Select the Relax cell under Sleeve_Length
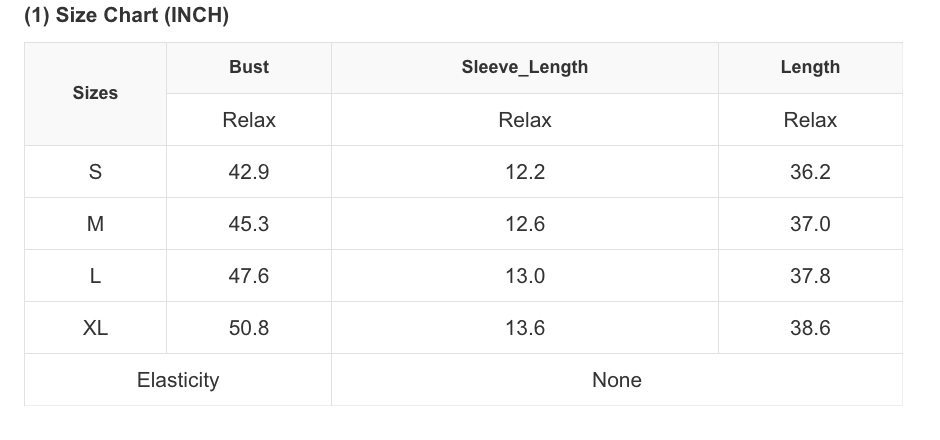The image size is (940, 440). [x=525, y=120]
